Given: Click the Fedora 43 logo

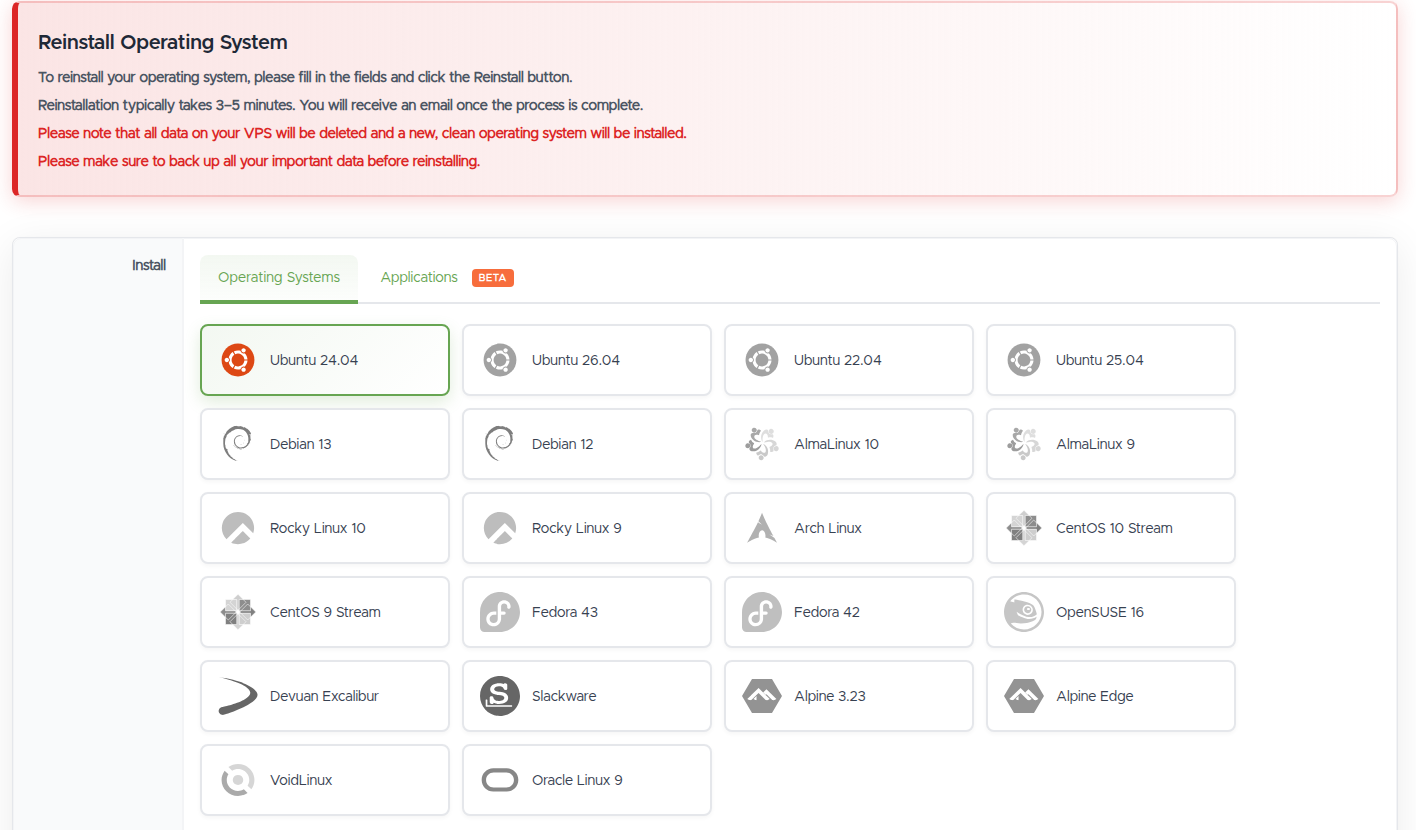Looking at the screenshot, I should point(500,612).
